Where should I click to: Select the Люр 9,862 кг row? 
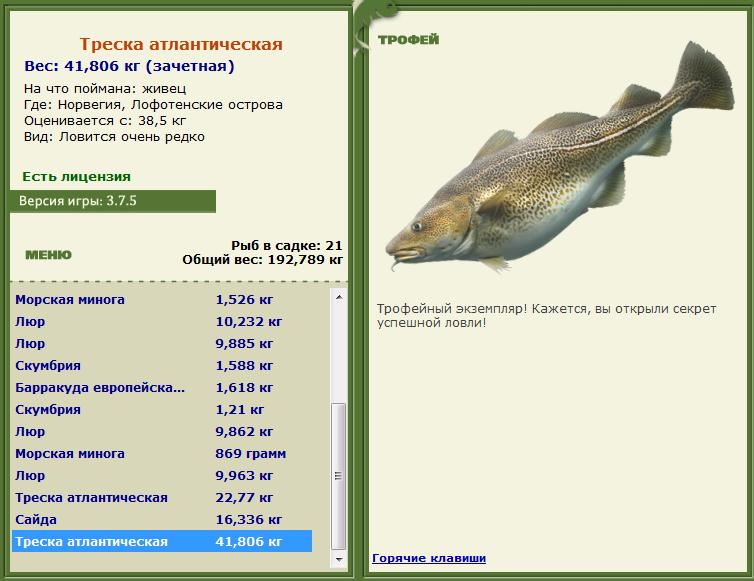coord(162,431)
